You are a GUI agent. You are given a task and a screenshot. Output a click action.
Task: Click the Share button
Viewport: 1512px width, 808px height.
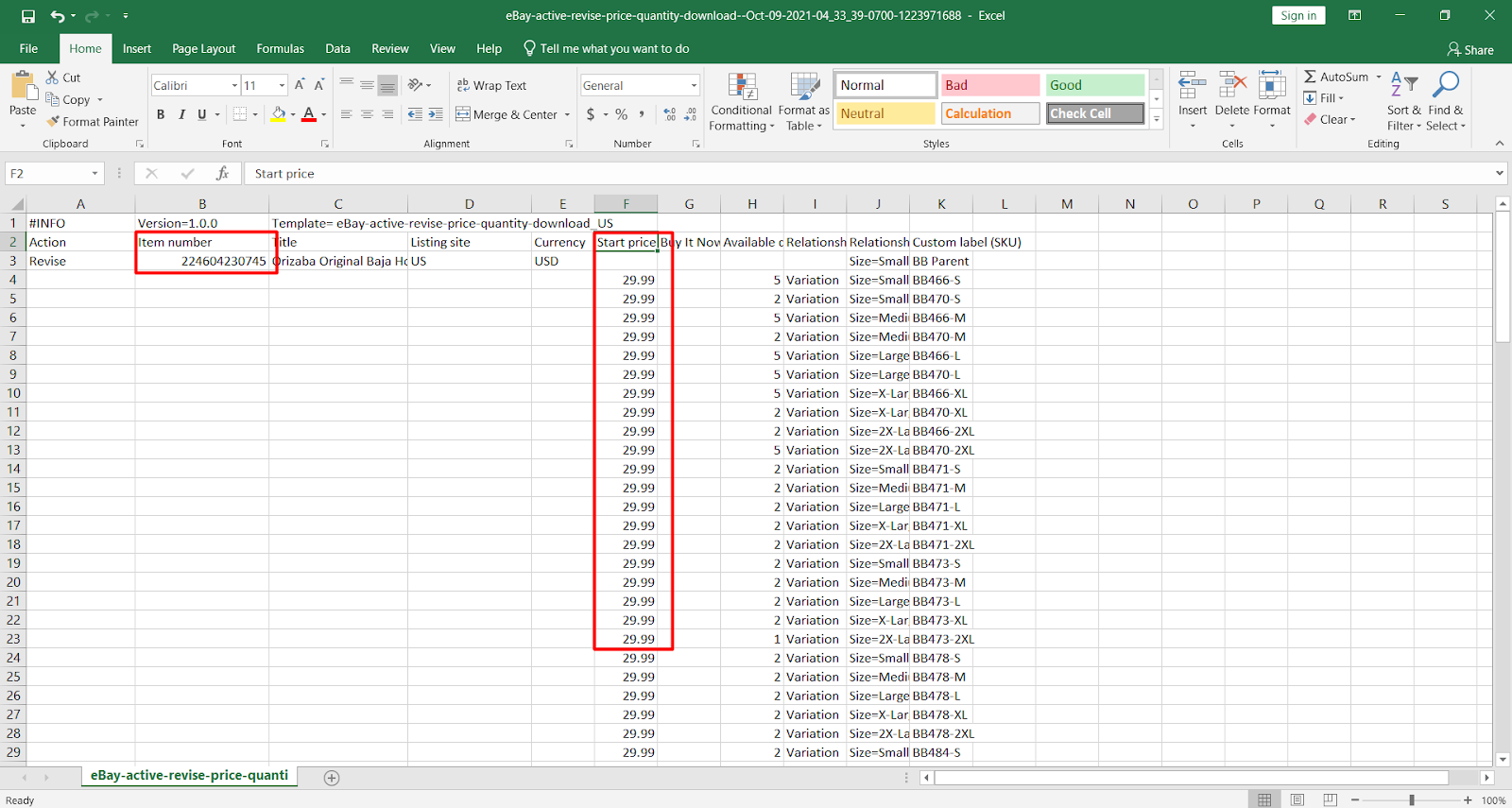click(1470, 49)
